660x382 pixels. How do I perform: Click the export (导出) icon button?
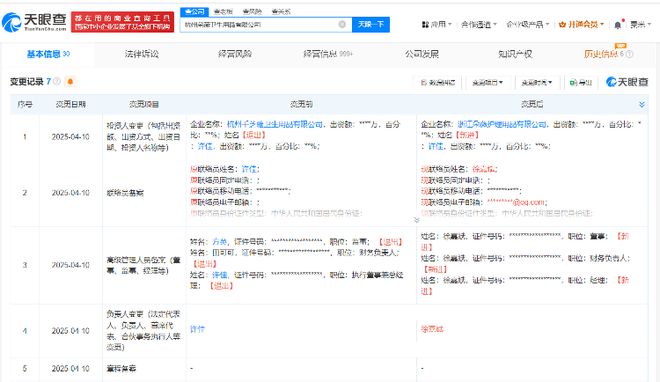point(580,82)
